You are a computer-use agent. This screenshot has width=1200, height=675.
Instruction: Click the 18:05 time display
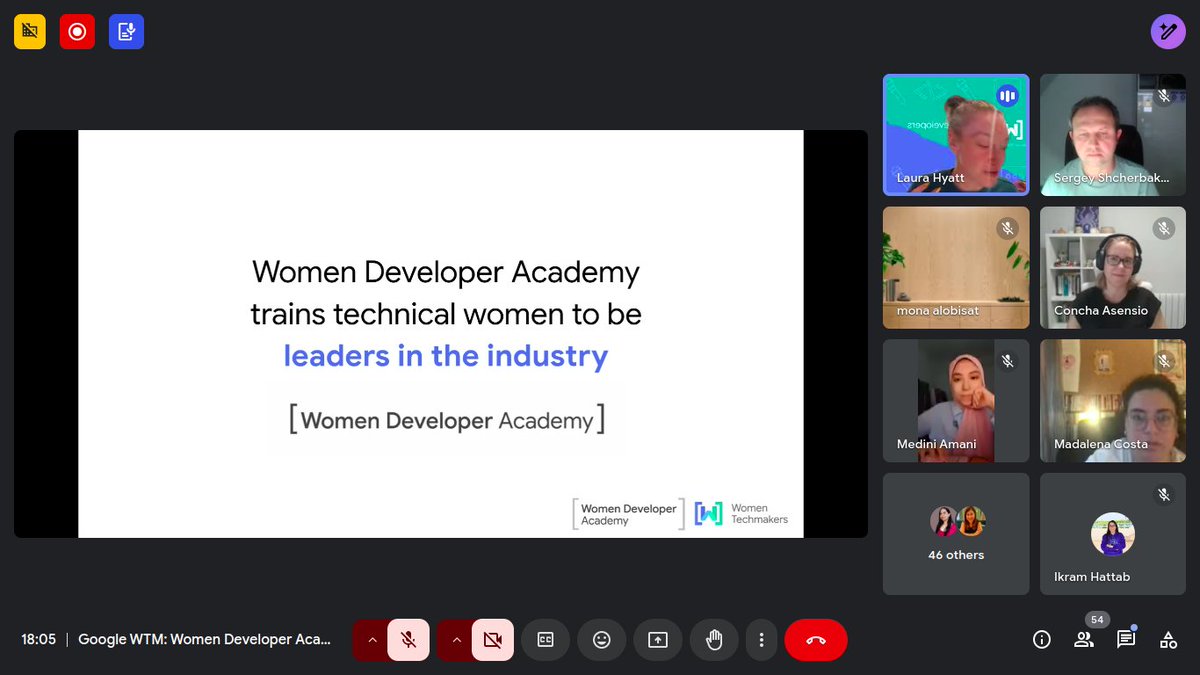[x=39, y=639]
